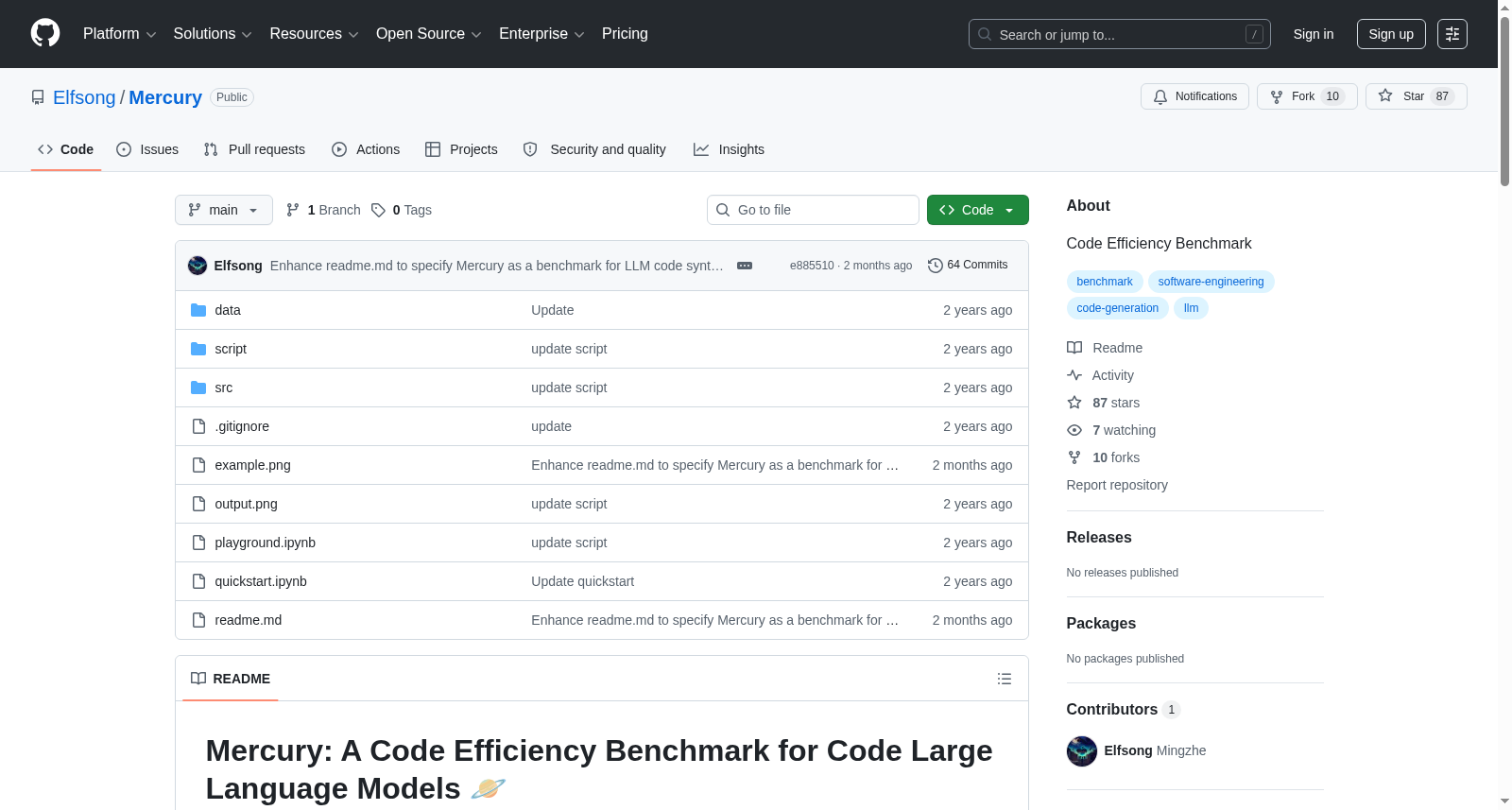This screenshot has height=810, width=1512.
Task: Expand commit message with ellipsis icon
Action: point(745,266)
